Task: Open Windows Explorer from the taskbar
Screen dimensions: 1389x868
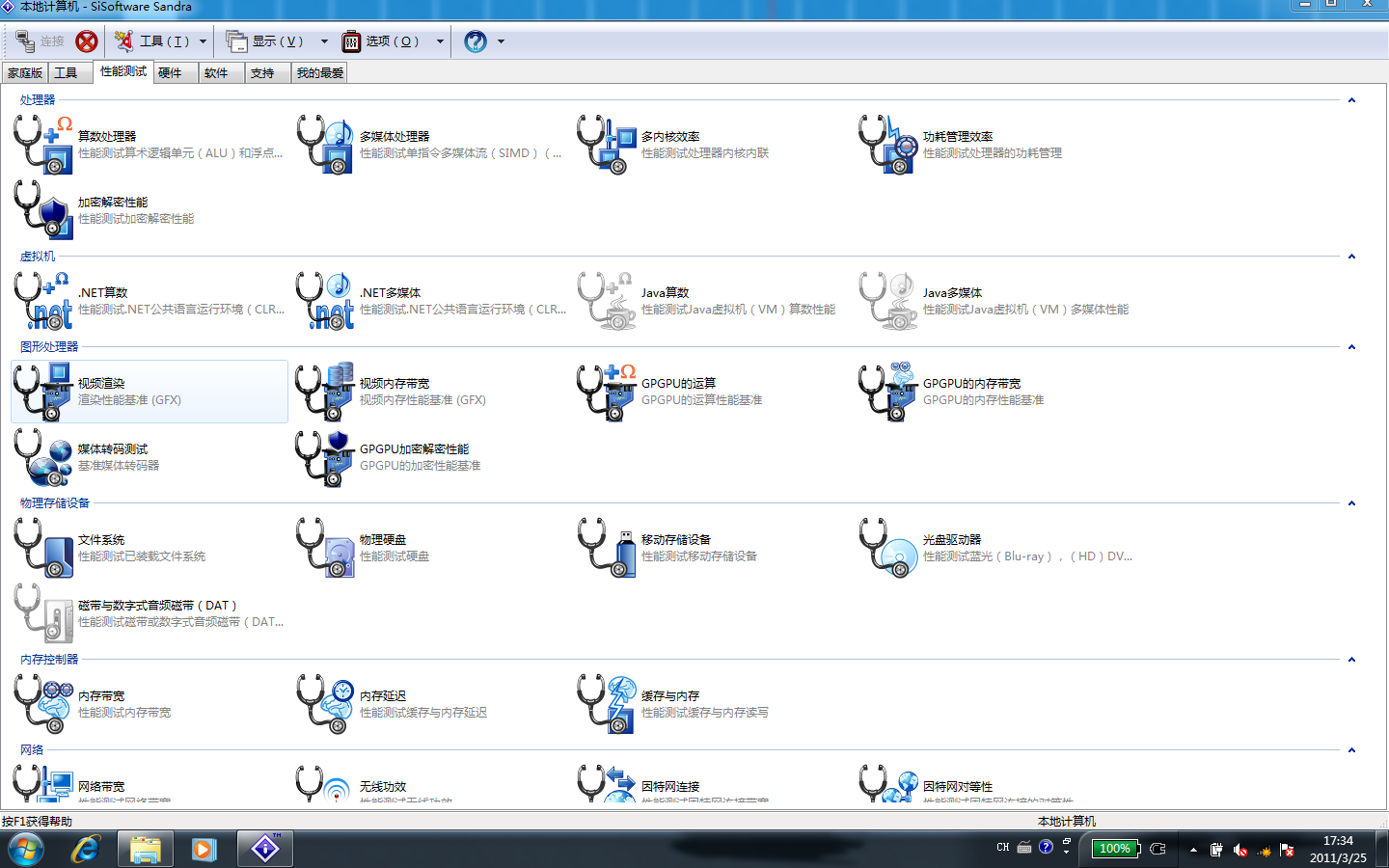Action: [x=146, y=849]
